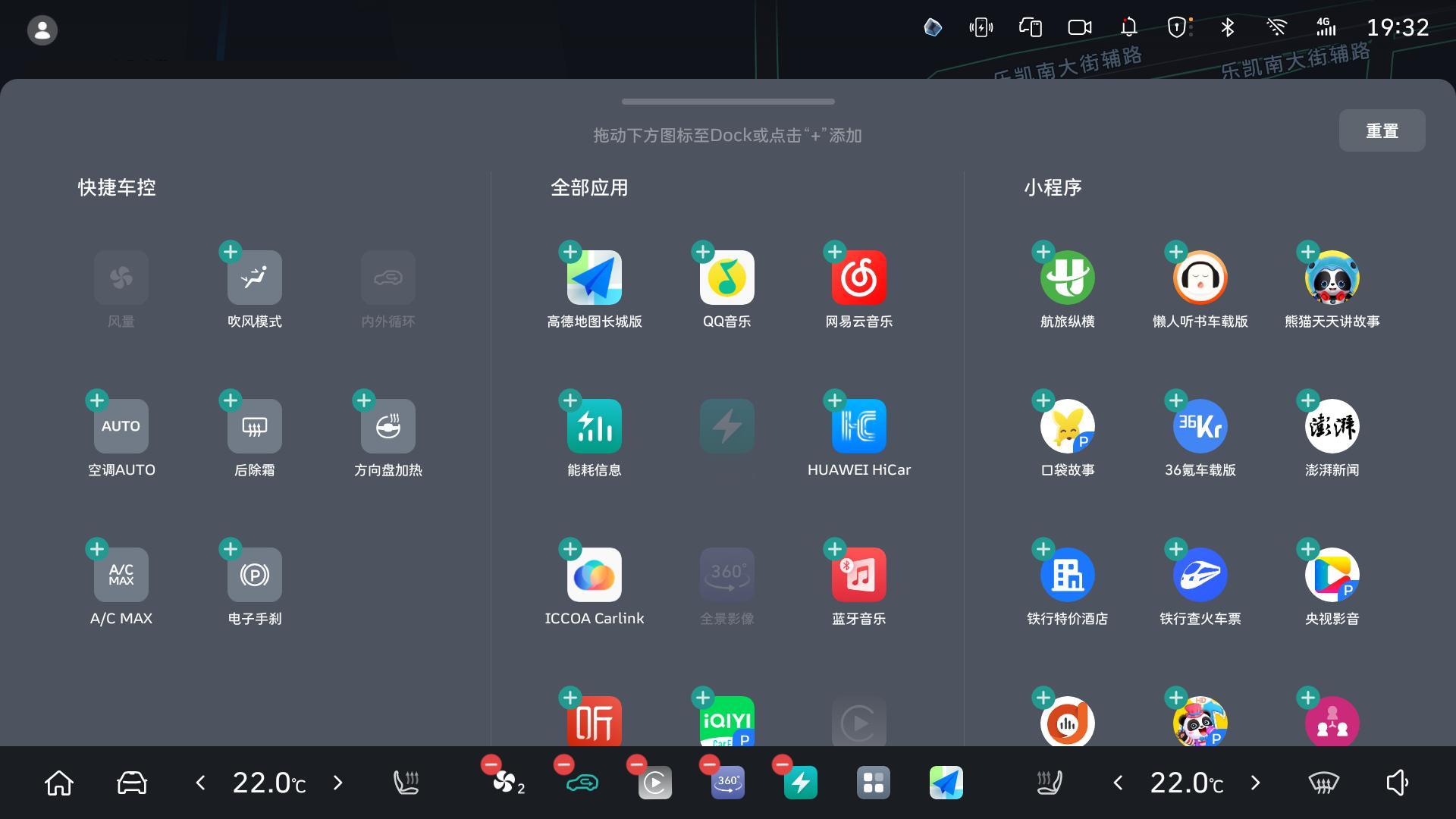Image resolution: width=1456 pixels, height=819 pixels.
Task: Tap the 网易云音乐 app icon
Action: 858,278
